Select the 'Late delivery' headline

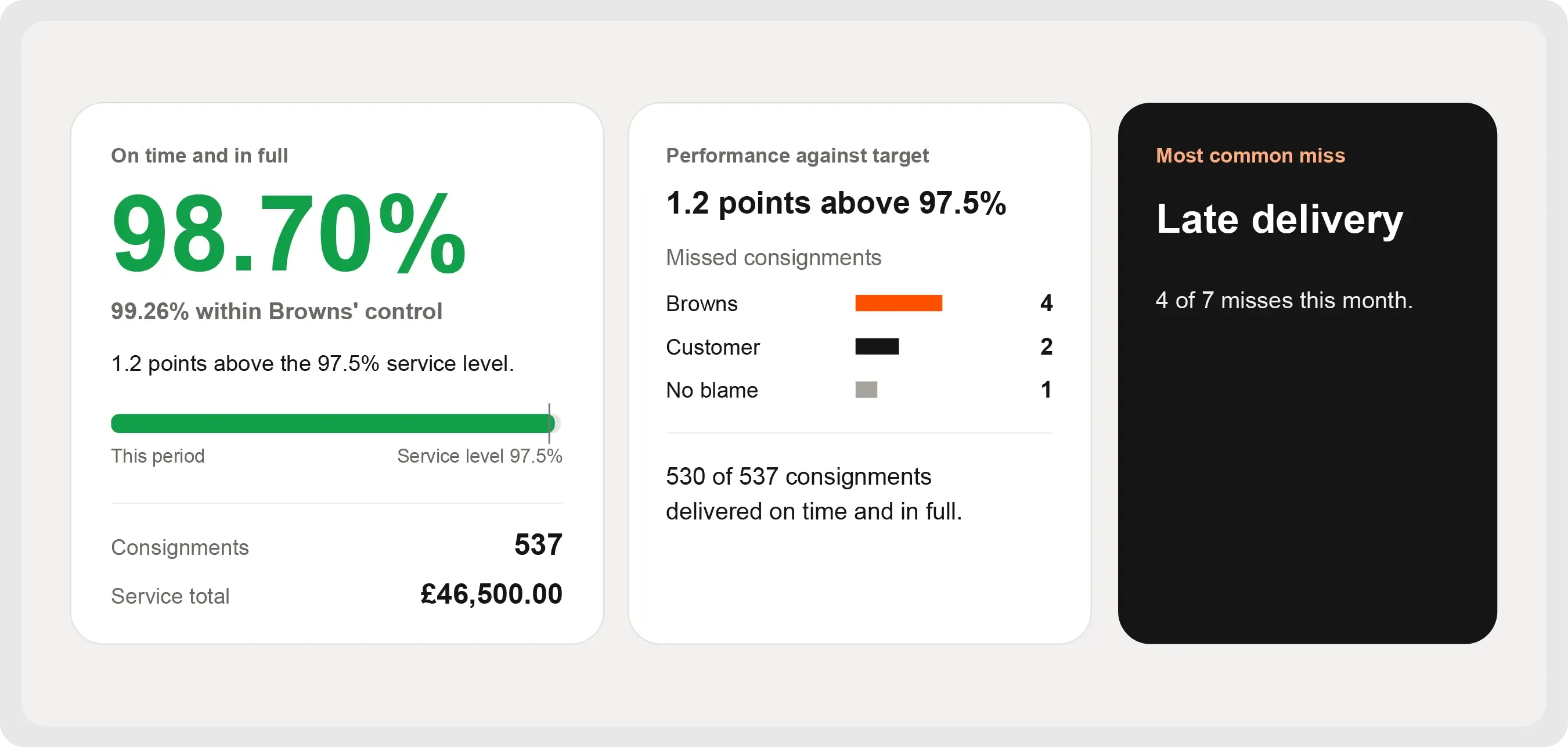pos(1279,220)
